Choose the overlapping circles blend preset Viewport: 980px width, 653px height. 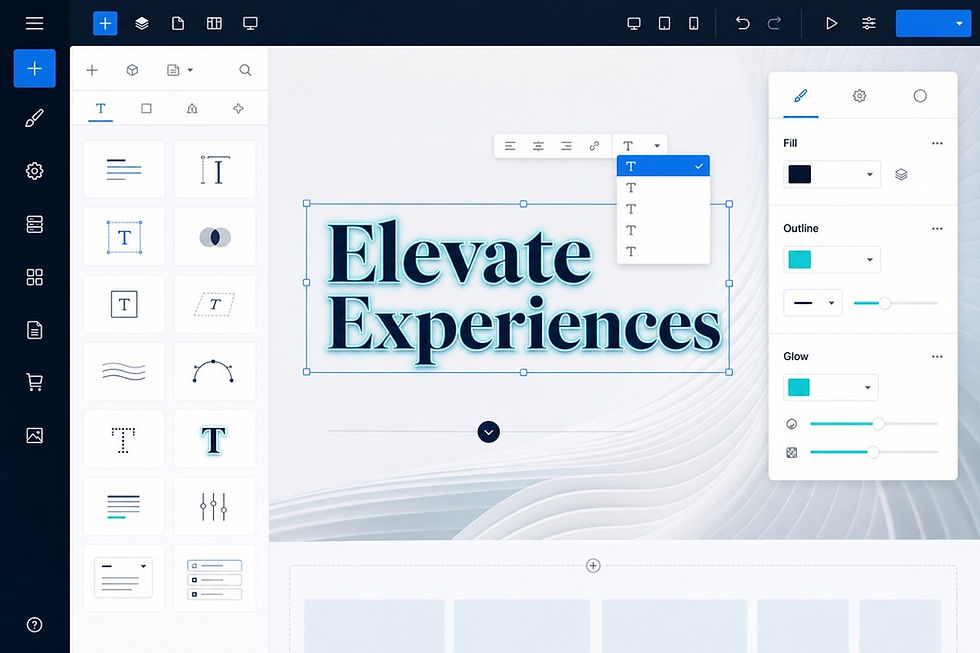pos(215,237)
